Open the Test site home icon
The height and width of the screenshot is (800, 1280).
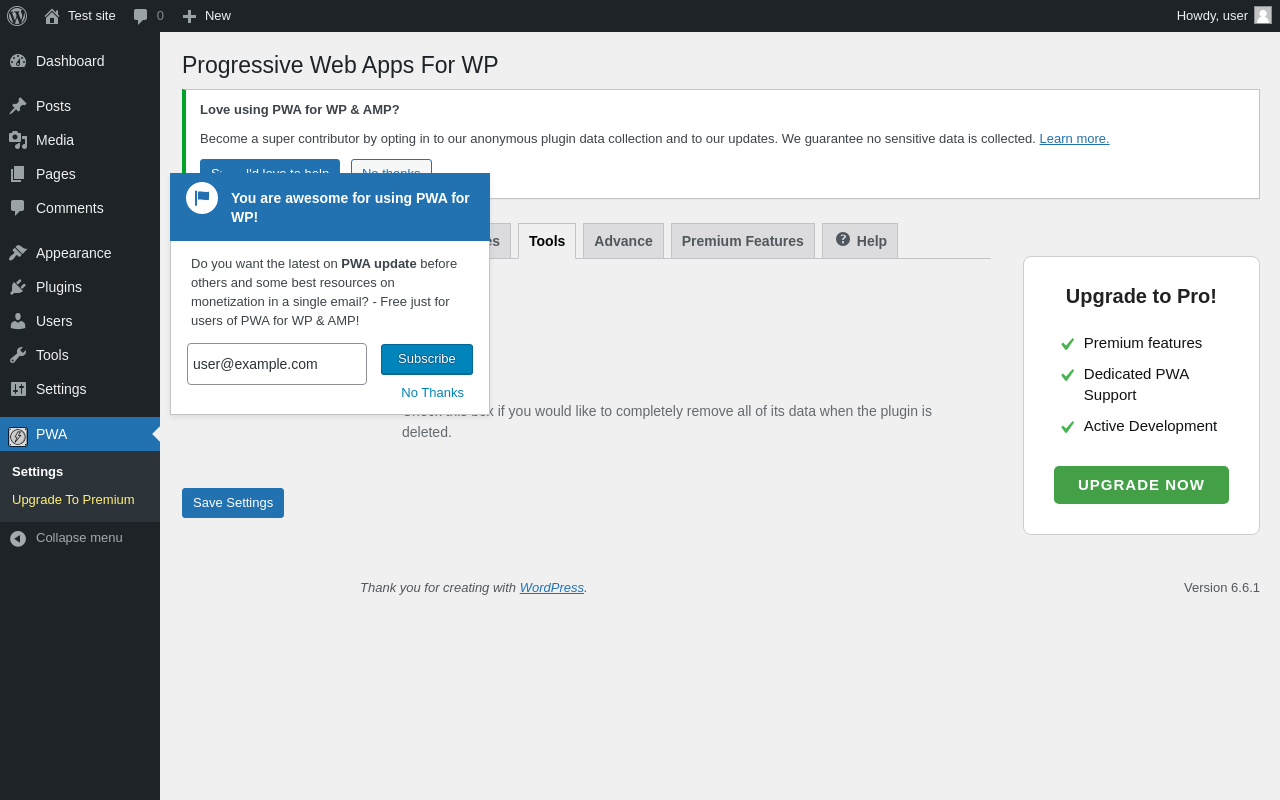coord(52,16)
